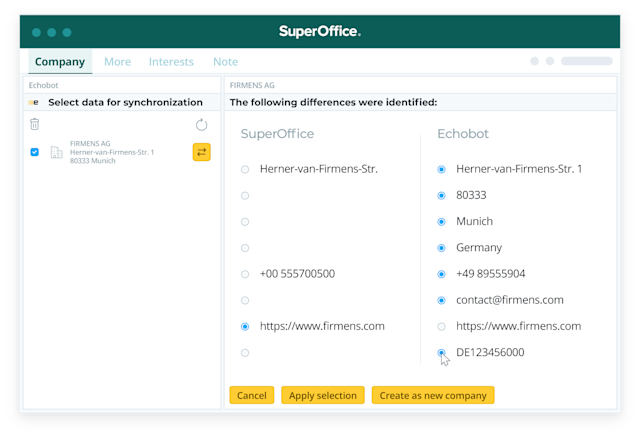Viewport: 640px width, 437px height.
Task: Click the SuperOffice column heading
Action: [x=277, y=134]
